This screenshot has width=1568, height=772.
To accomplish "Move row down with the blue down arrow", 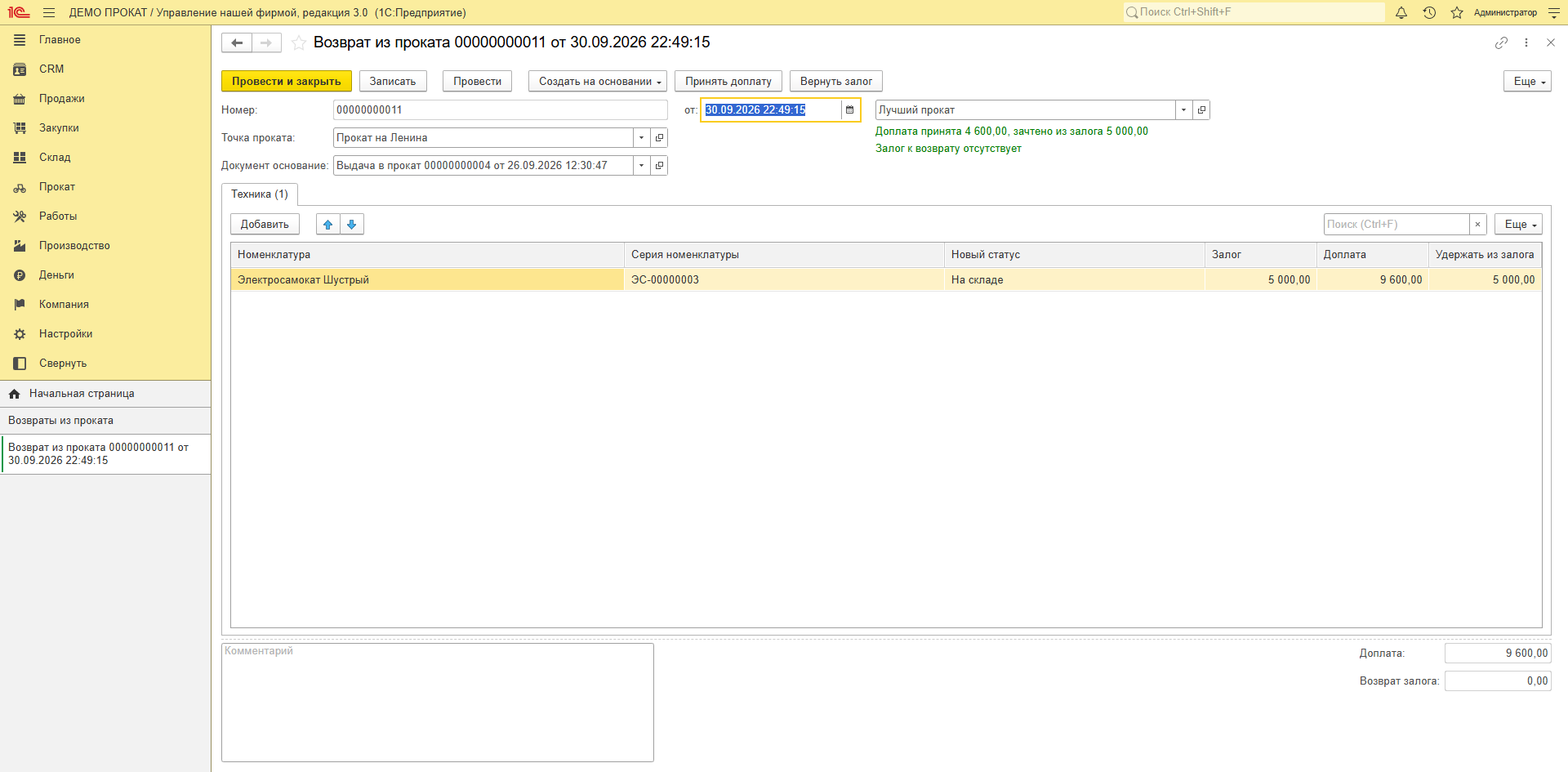I will (352, 224).
